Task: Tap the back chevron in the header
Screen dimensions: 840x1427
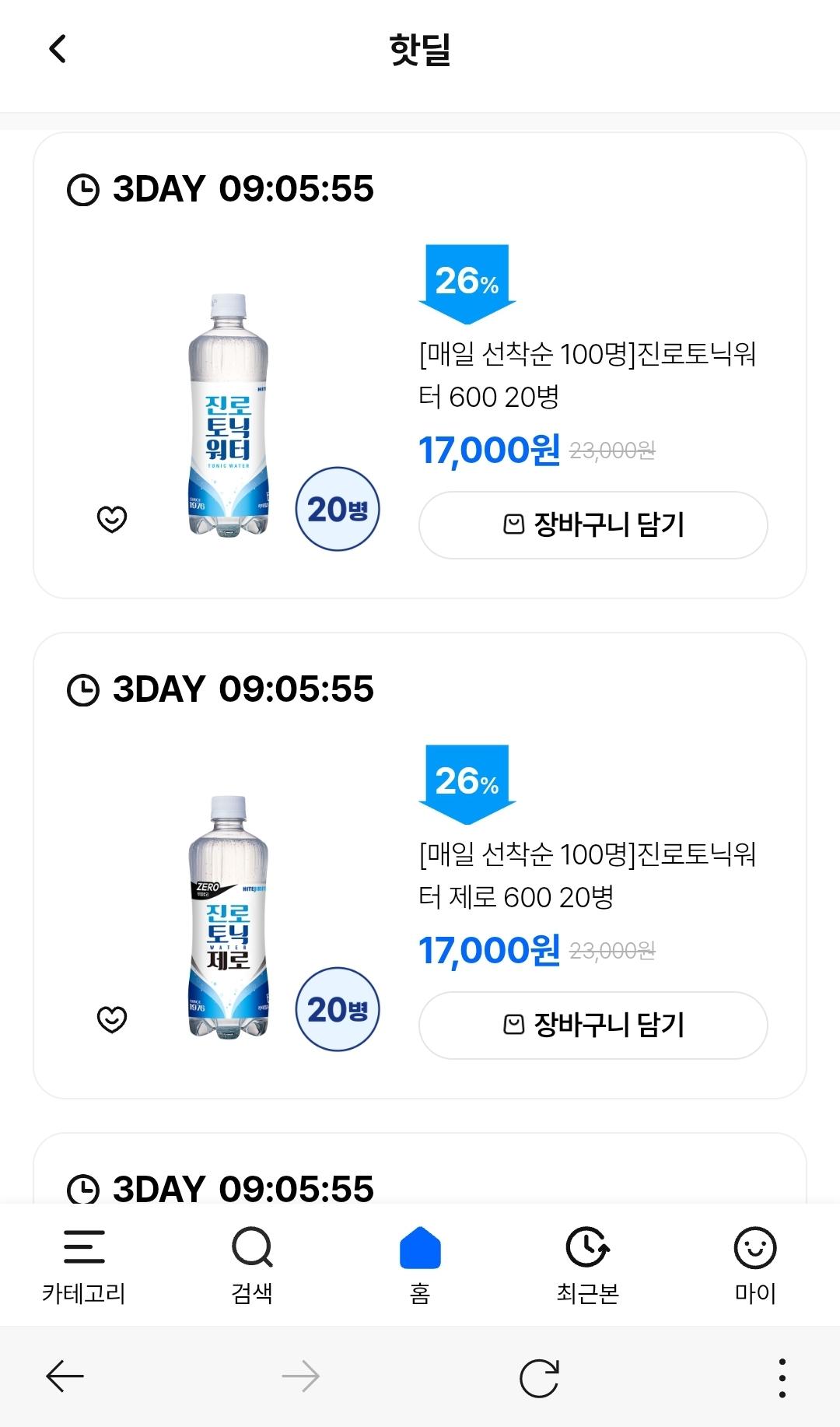Action: (58, 49)
